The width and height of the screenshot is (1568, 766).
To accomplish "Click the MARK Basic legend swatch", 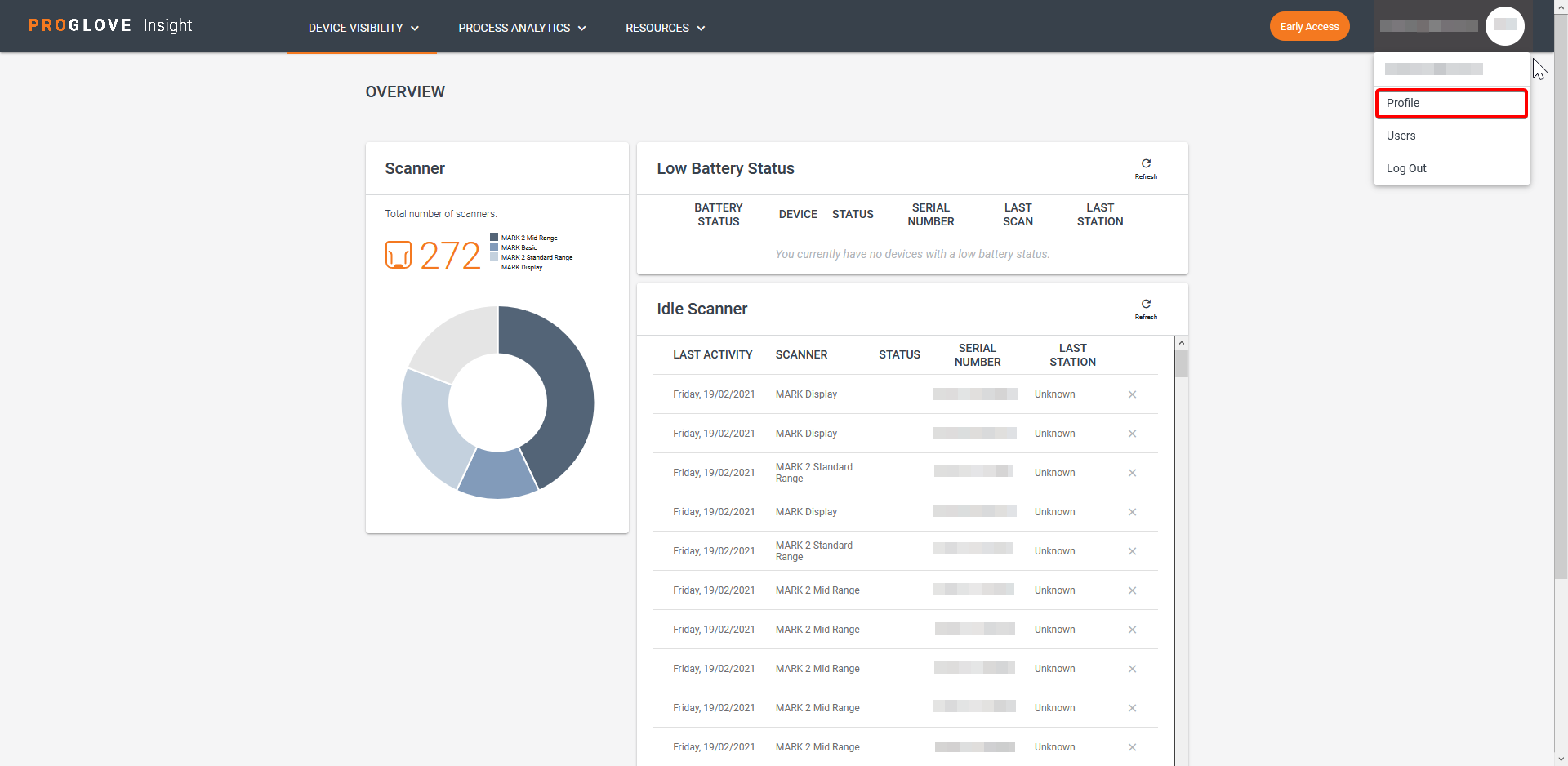I will click(494, 247).
